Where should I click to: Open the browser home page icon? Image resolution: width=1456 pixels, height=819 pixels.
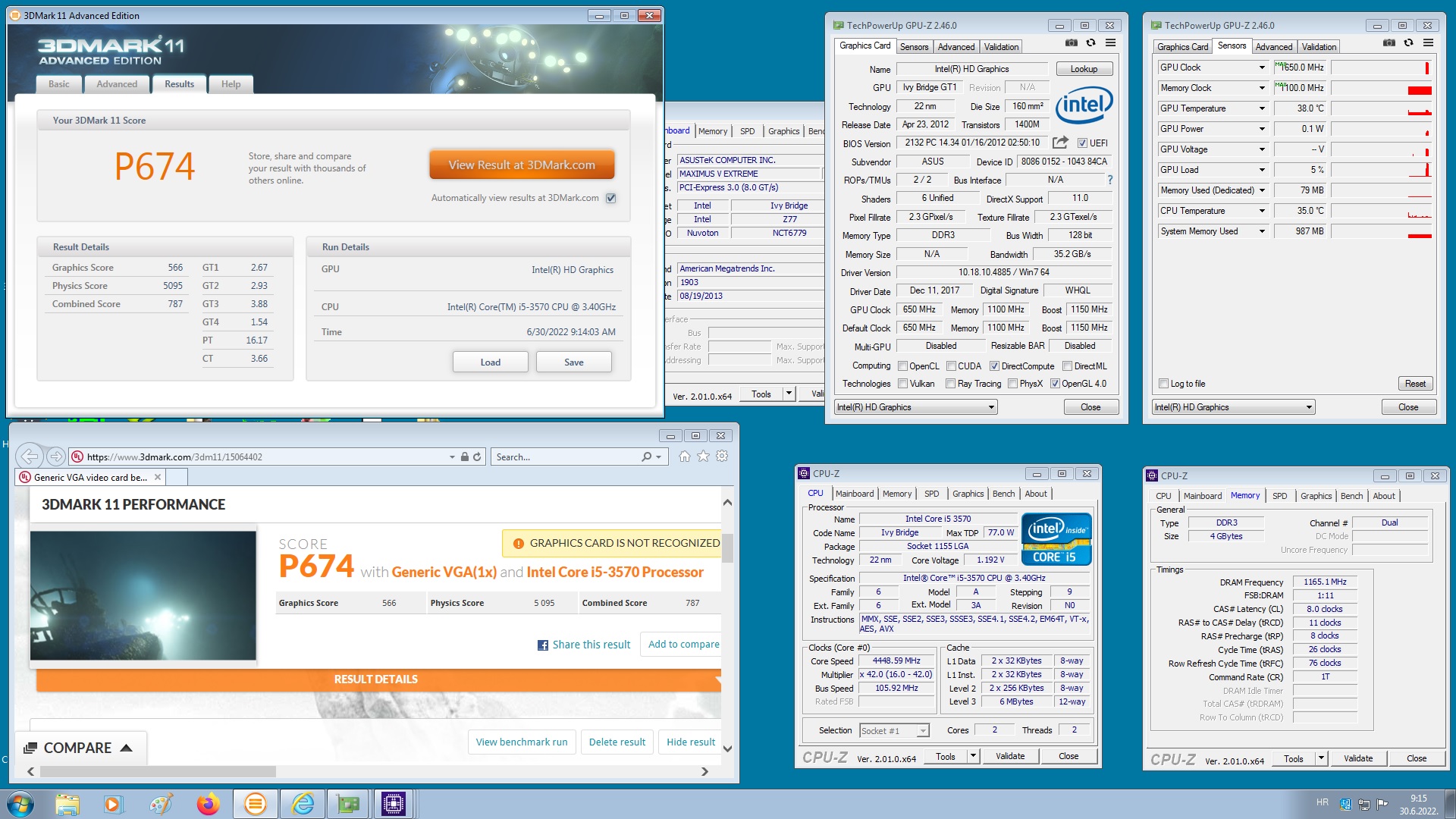coord(684,456)
